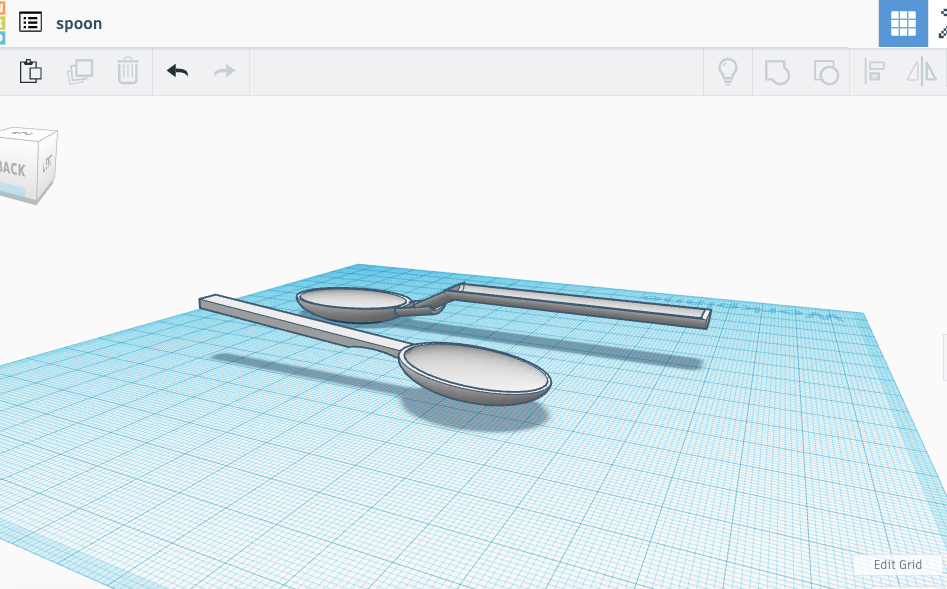This screenshot has height=589, width=947.
Task: Click the LEFT face of view cube
Action: click(x=49, y=163)
